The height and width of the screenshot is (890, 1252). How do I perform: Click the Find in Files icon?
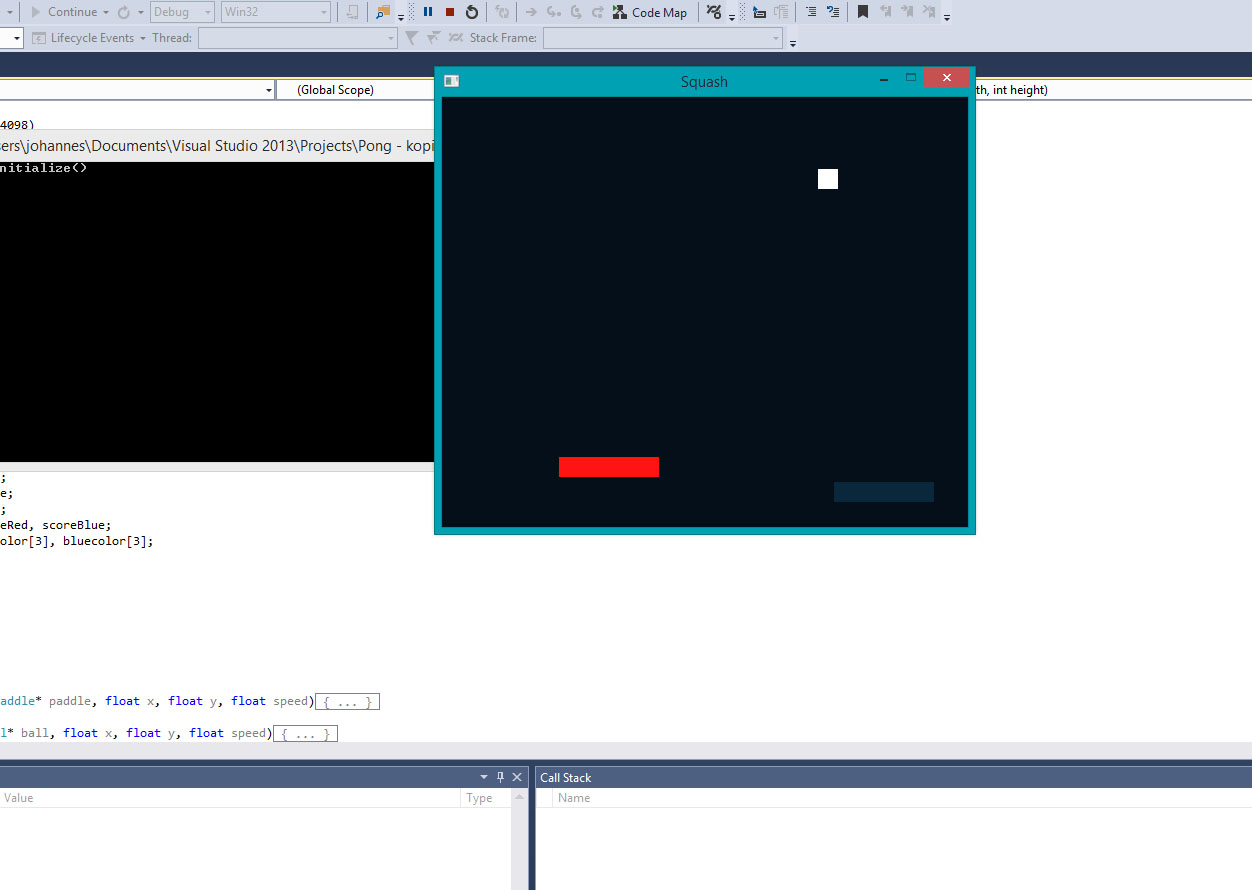click(383, 12)
